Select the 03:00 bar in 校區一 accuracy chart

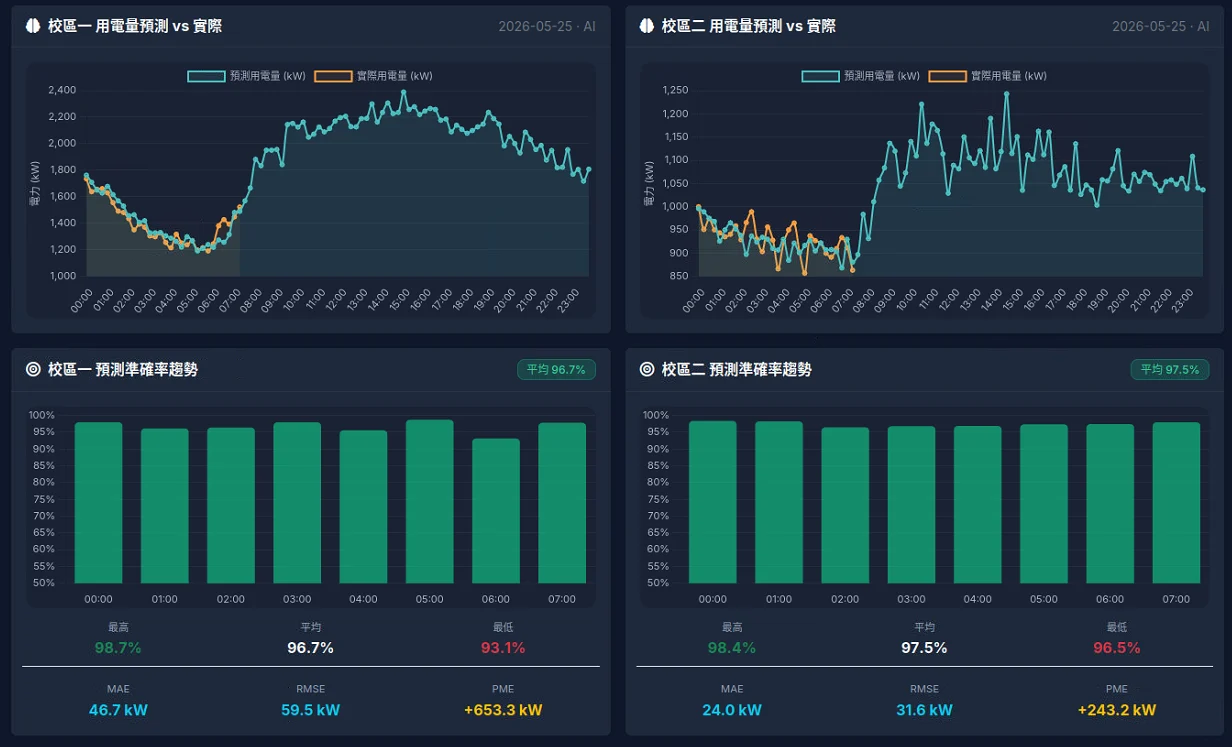pos(297,503)
